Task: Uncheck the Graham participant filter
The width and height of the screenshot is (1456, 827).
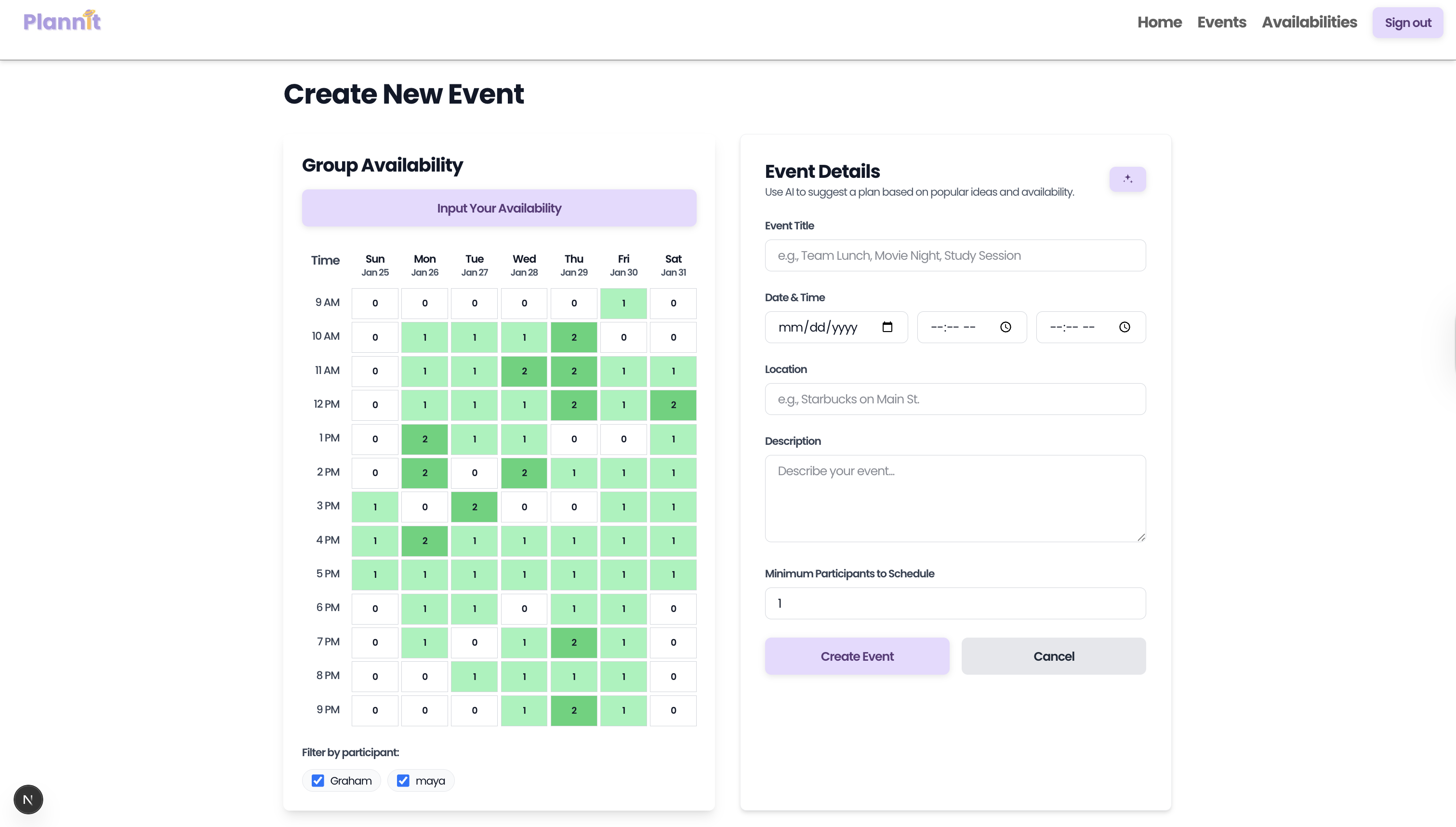Action: 318,781
